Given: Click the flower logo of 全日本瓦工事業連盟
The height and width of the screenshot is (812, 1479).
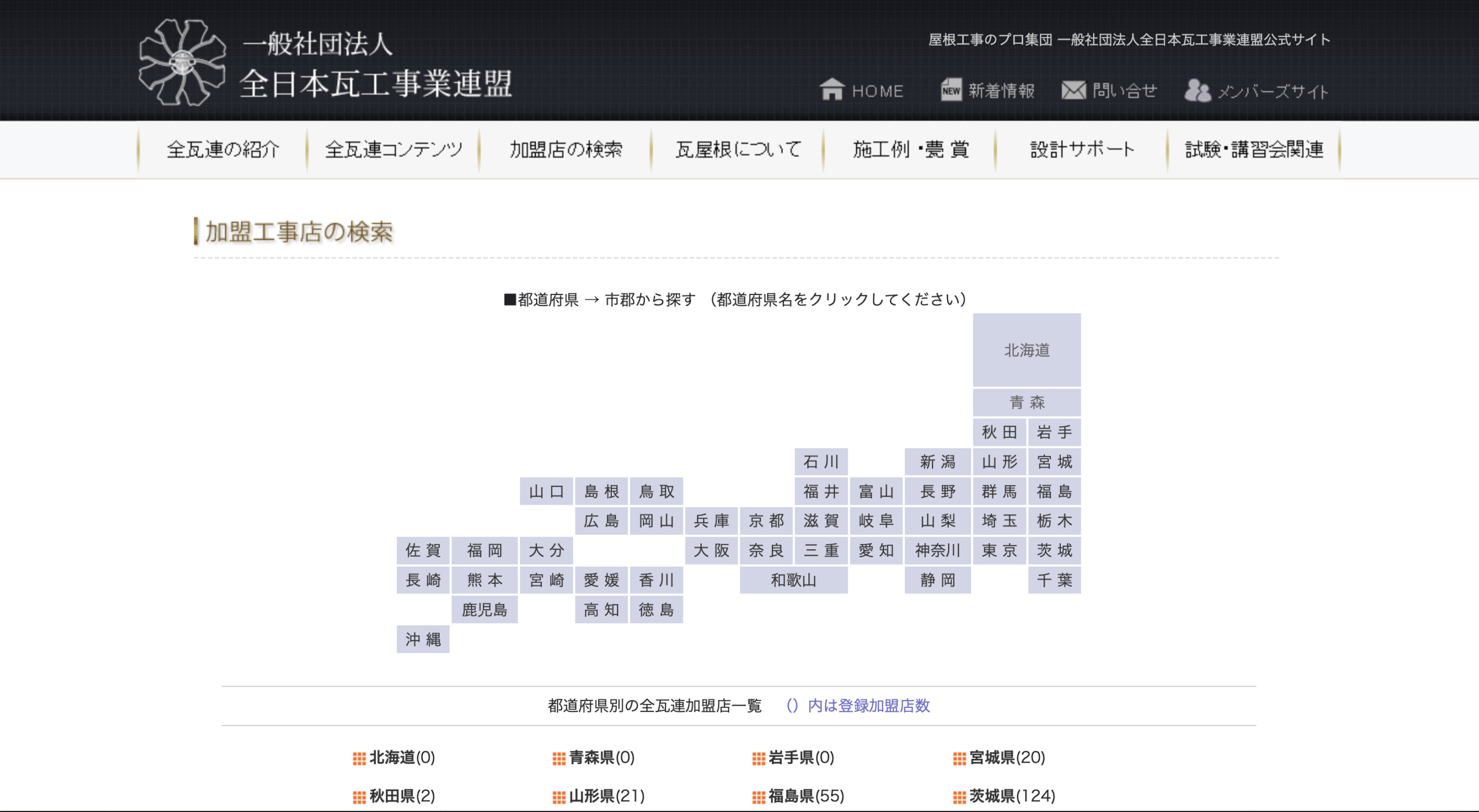Looking at the screenshot, I should pyautogui.click(x=183, y=62).
